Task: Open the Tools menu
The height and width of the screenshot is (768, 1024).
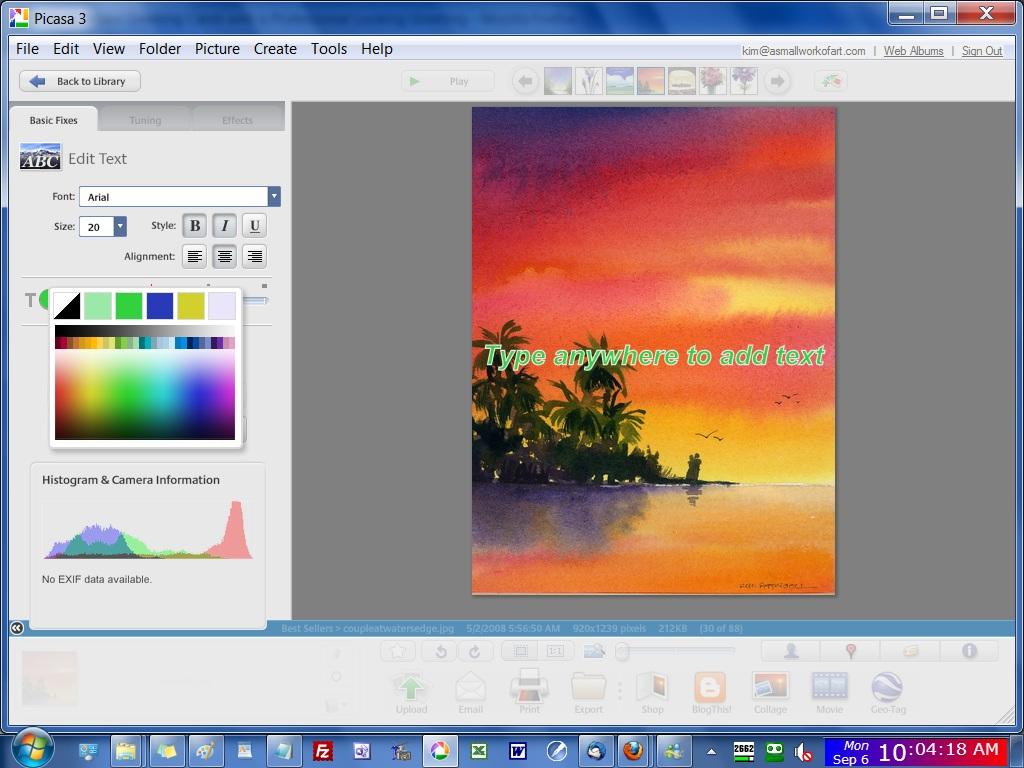Action: [x=328, y=49]
